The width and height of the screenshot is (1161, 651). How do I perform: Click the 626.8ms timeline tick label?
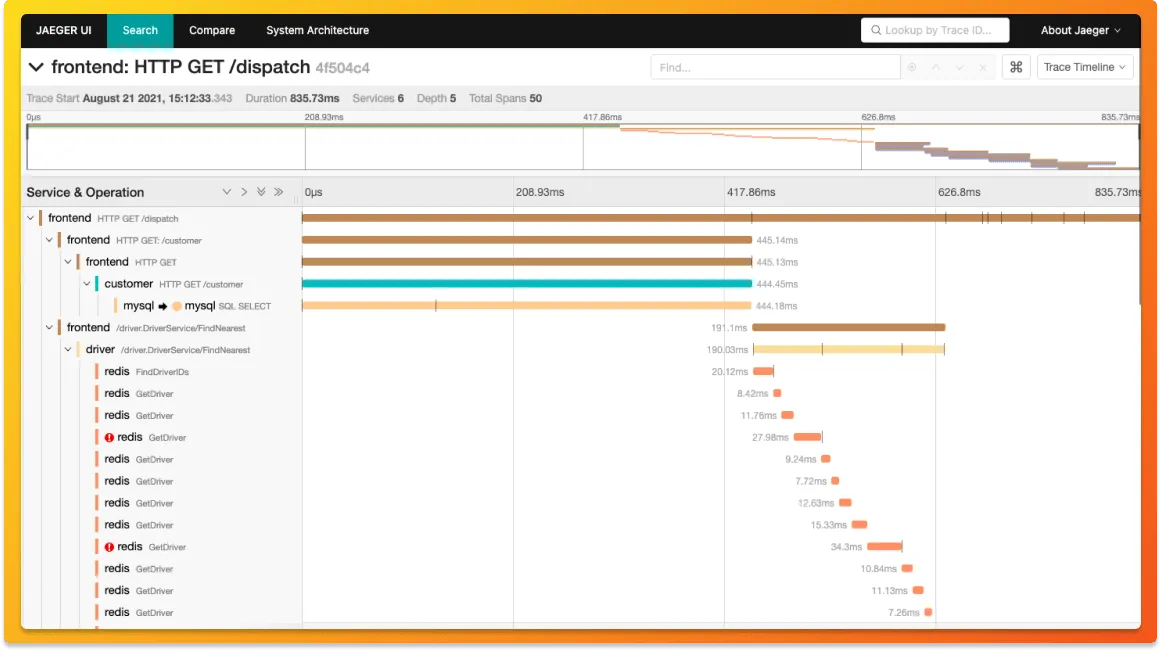[x=959, y=193]
